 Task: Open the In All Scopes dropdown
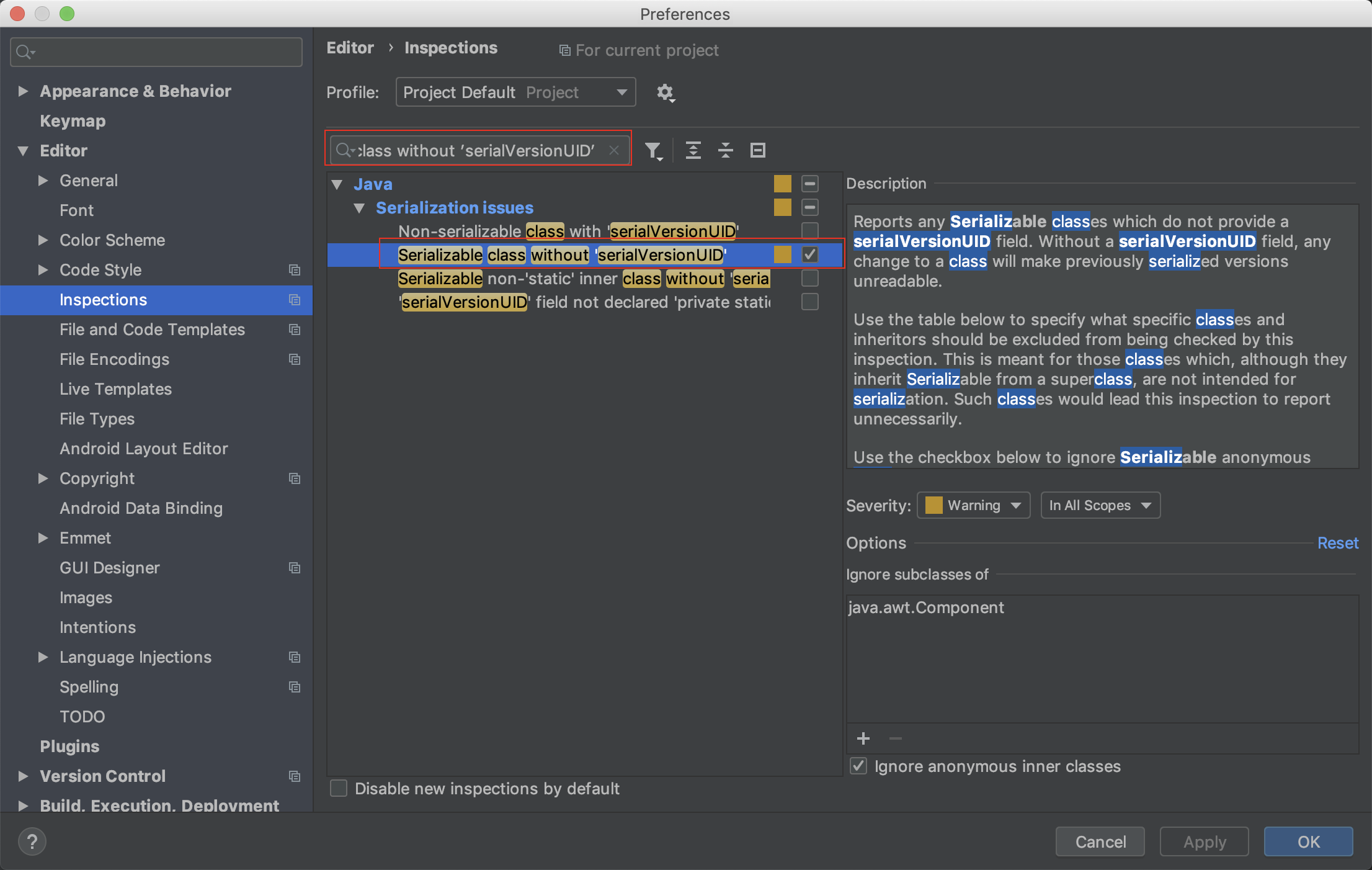coord(1100,505)
